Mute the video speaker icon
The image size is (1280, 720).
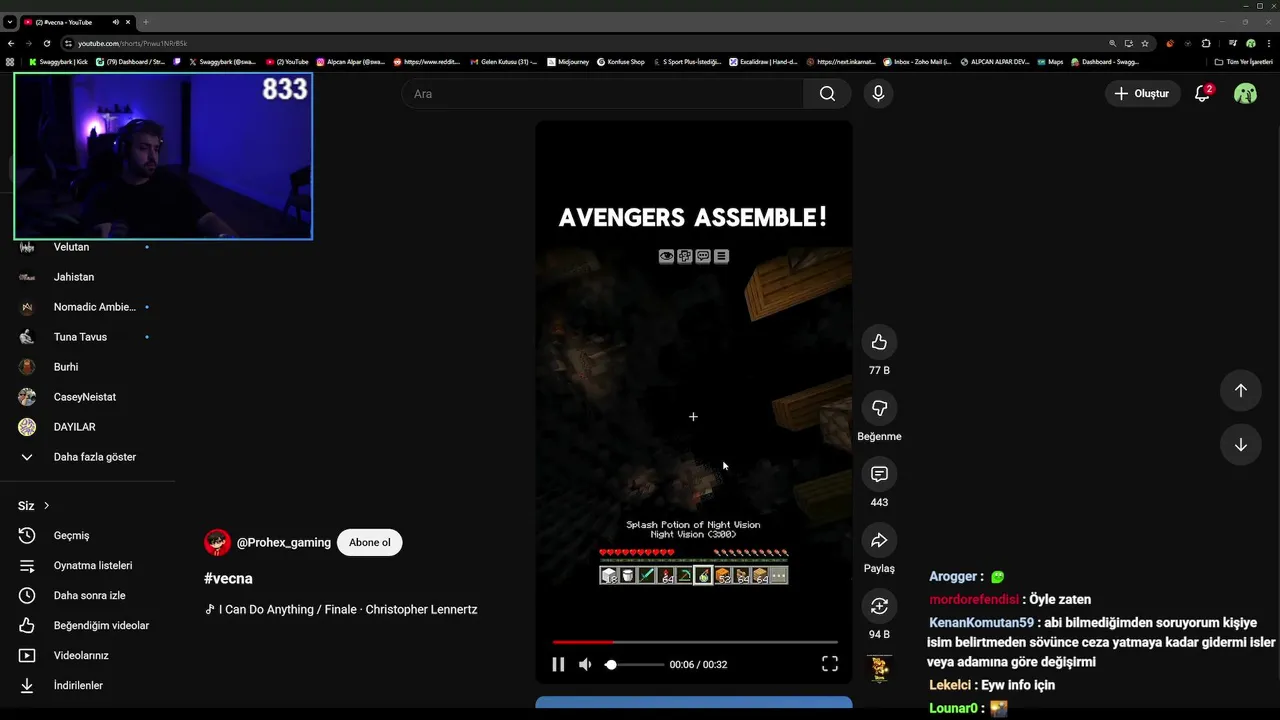[585, 664]
